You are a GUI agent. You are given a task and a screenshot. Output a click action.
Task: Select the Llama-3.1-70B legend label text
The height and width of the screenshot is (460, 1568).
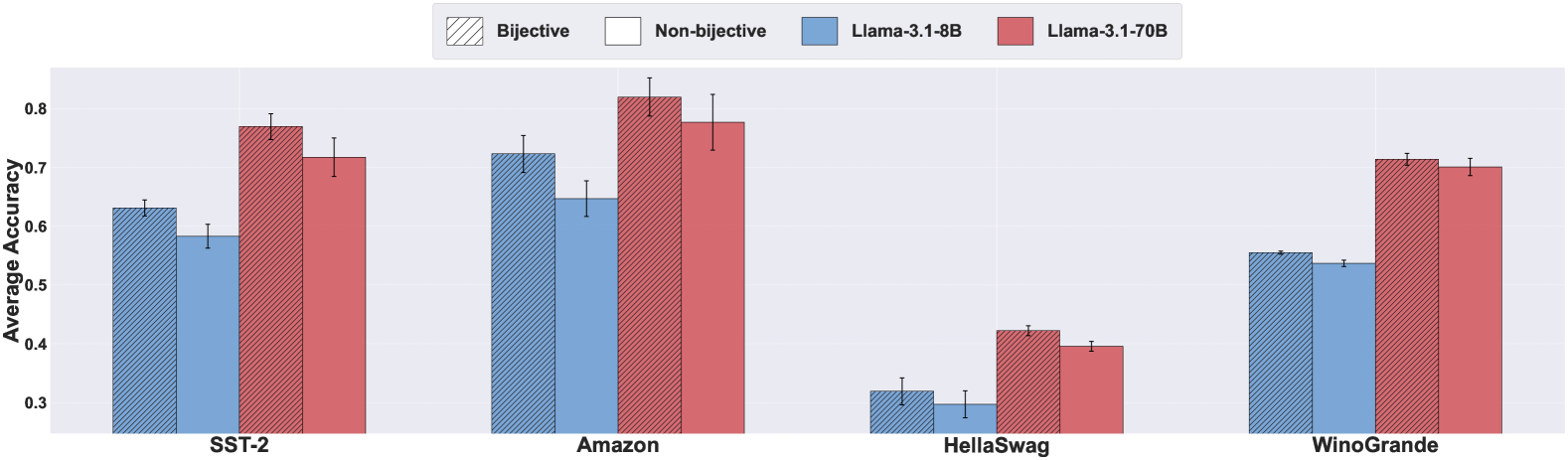pos(1107,31)
